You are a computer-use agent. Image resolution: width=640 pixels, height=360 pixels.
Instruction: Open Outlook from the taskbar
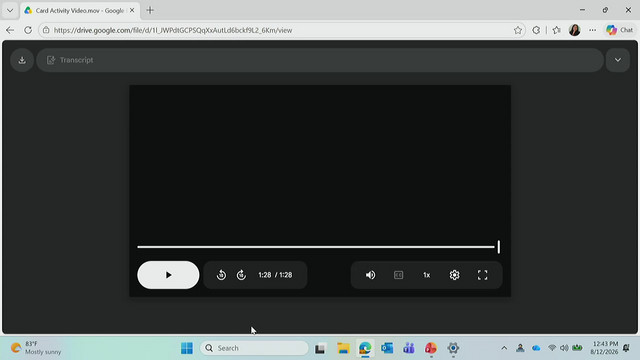(x=387, y=348)
